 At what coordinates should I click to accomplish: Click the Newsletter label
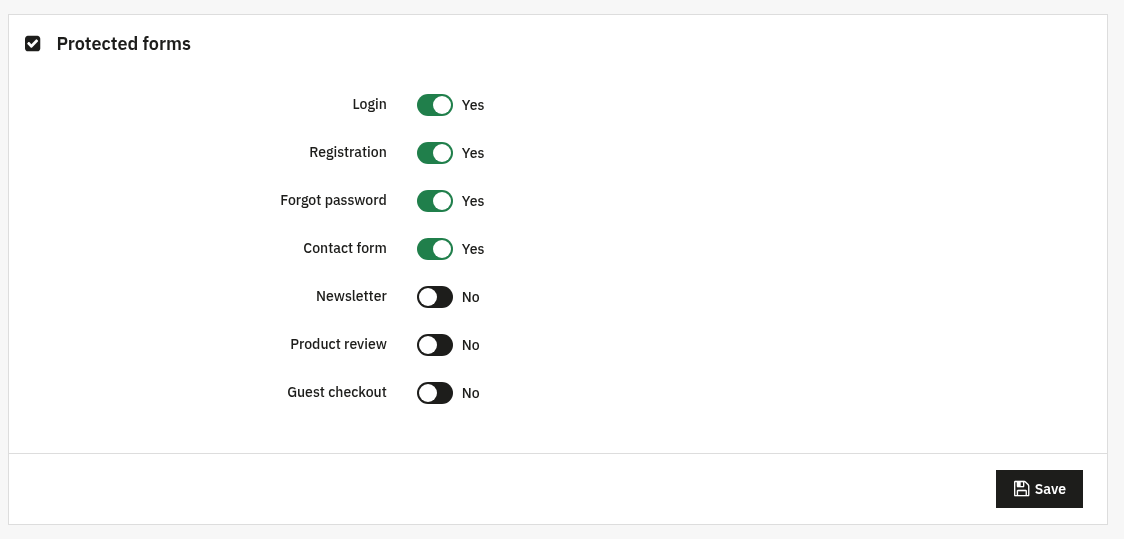351,296
